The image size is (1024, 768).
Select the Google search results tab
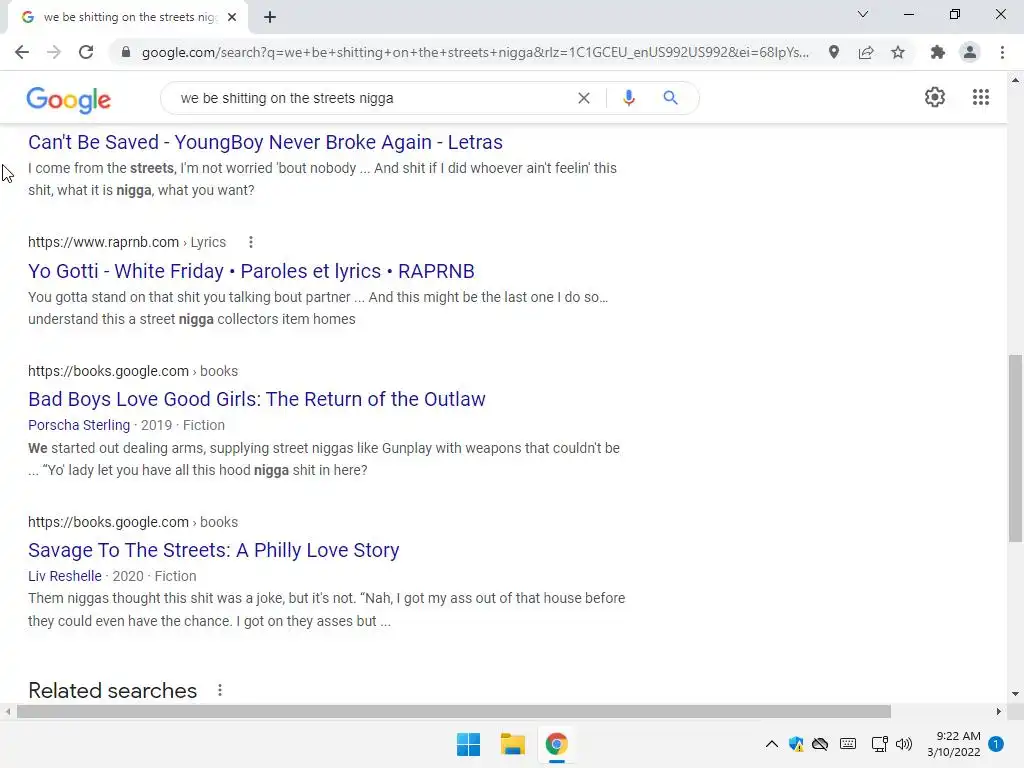pyautogui.click(x=127, y=17)
